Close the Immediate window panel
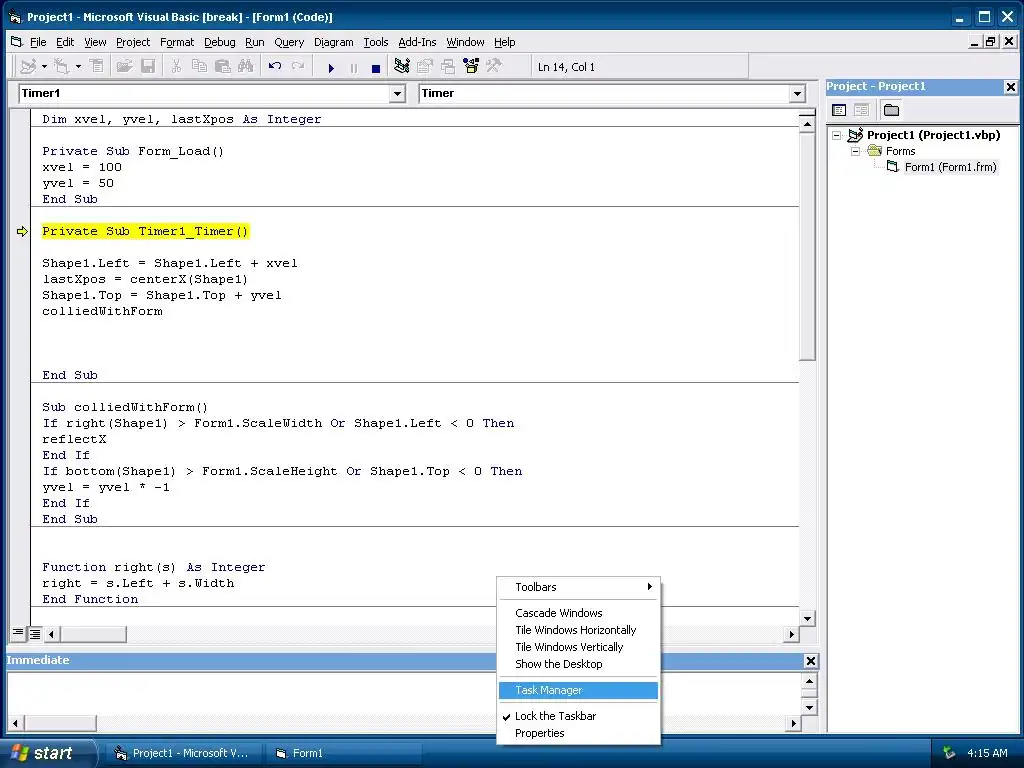The height and width of the screenshot is (768, 1024). point(810,661)
